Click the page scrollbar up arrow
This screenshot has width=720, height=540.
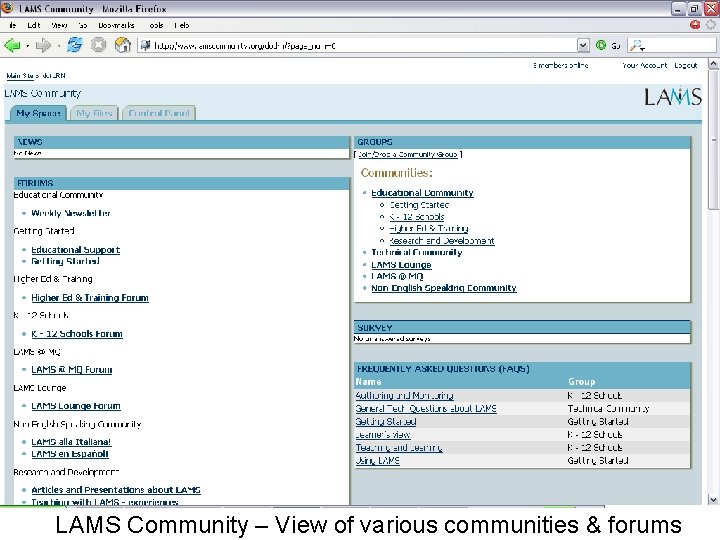(713, 64)
